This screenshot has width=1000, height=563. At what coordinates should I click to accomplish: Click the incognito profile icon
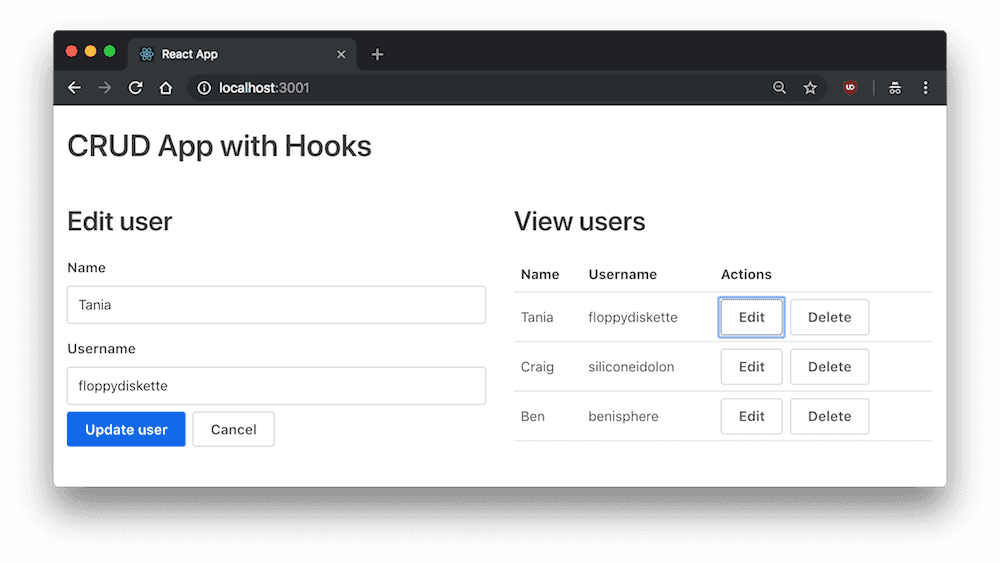(x=895, y=88)
